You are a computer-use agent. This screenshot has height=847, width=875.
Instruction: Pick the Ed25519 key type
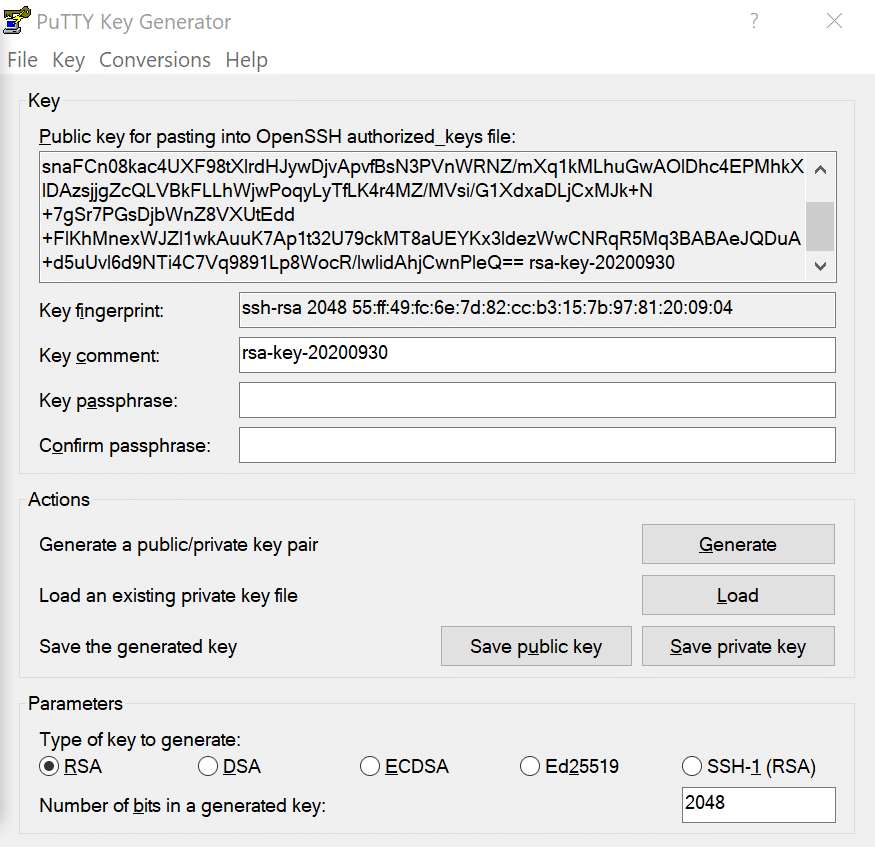click(531, 767)
